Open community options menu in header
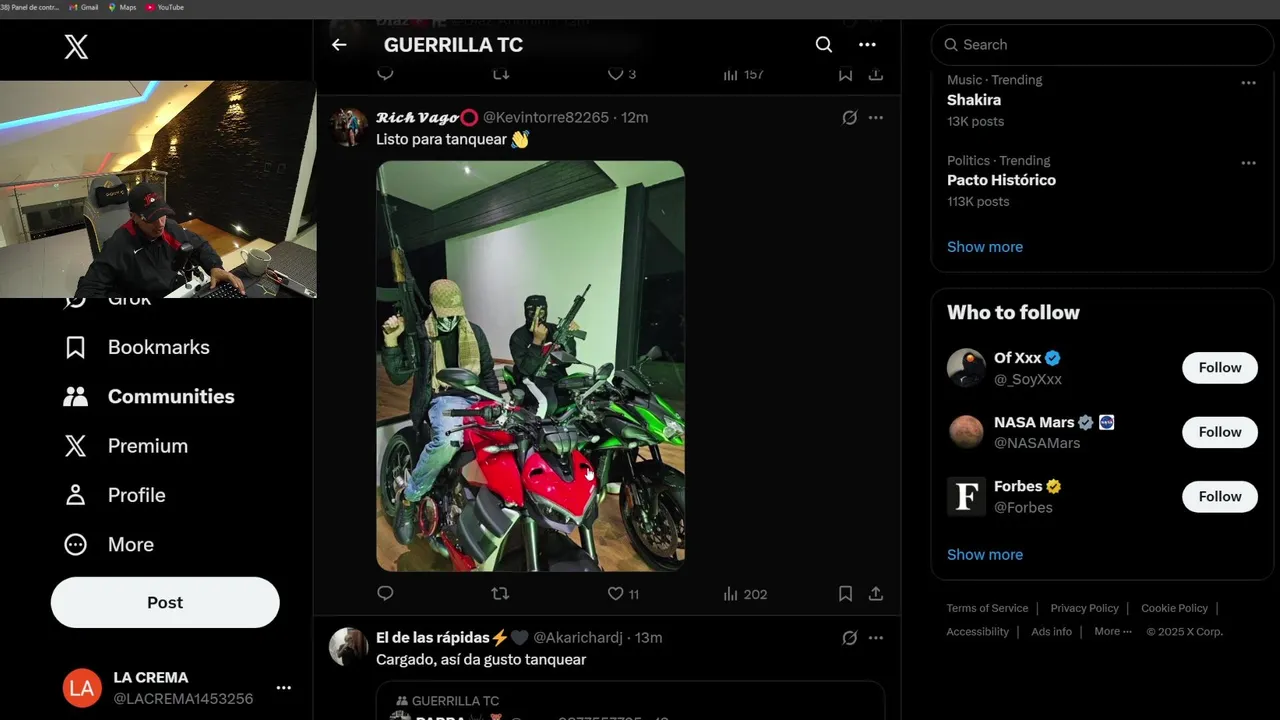1280x720 pixels. [867, 45]
